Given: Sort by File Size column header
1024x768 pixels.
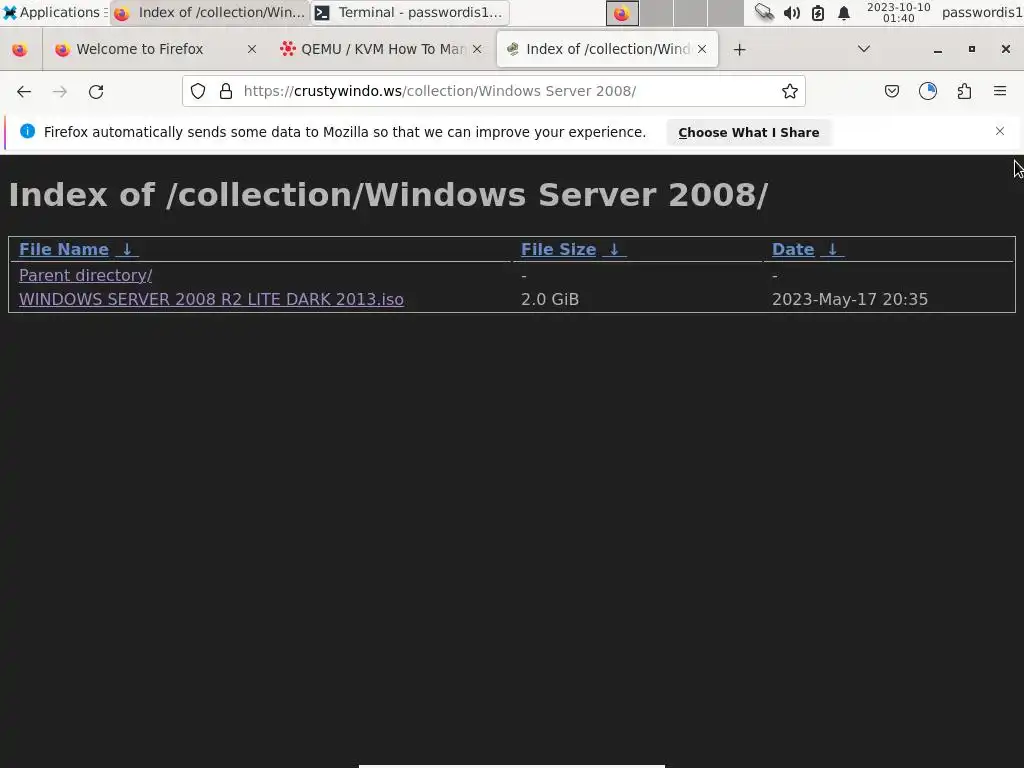Looking at the screenshot, I should click(x=558, y=249).
